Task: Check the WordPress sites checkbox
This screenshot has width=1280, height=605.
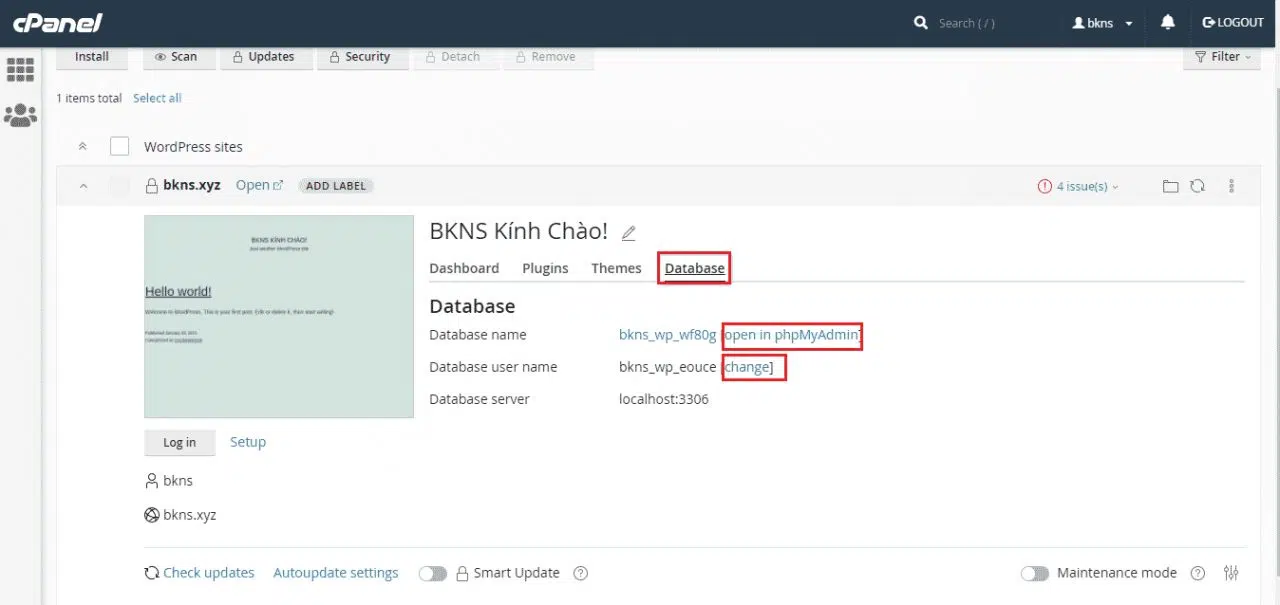Action: pos(120,146)
